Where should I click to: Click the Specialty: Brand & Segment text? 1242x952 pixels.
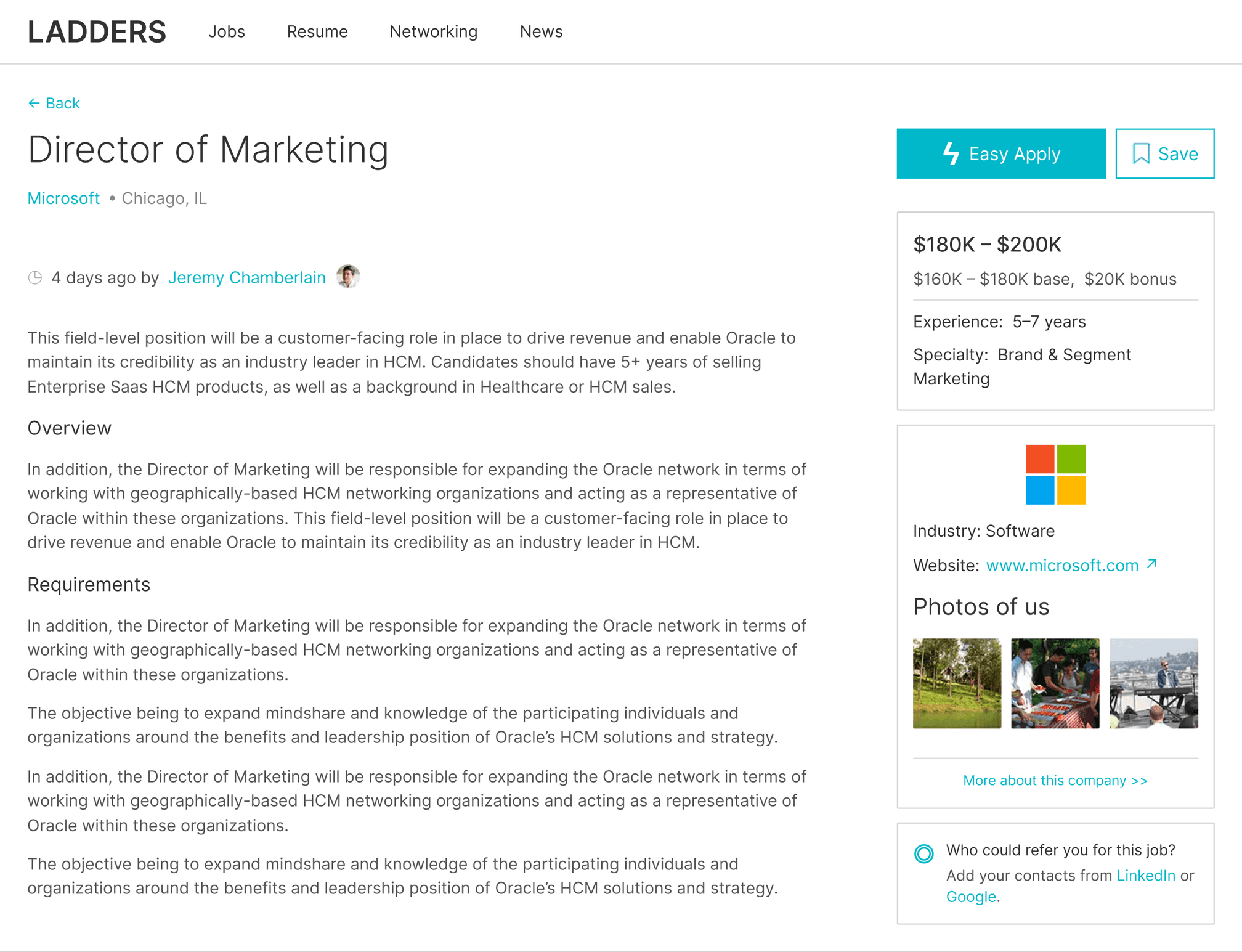pyautogui.click(x=1022, y=355)
